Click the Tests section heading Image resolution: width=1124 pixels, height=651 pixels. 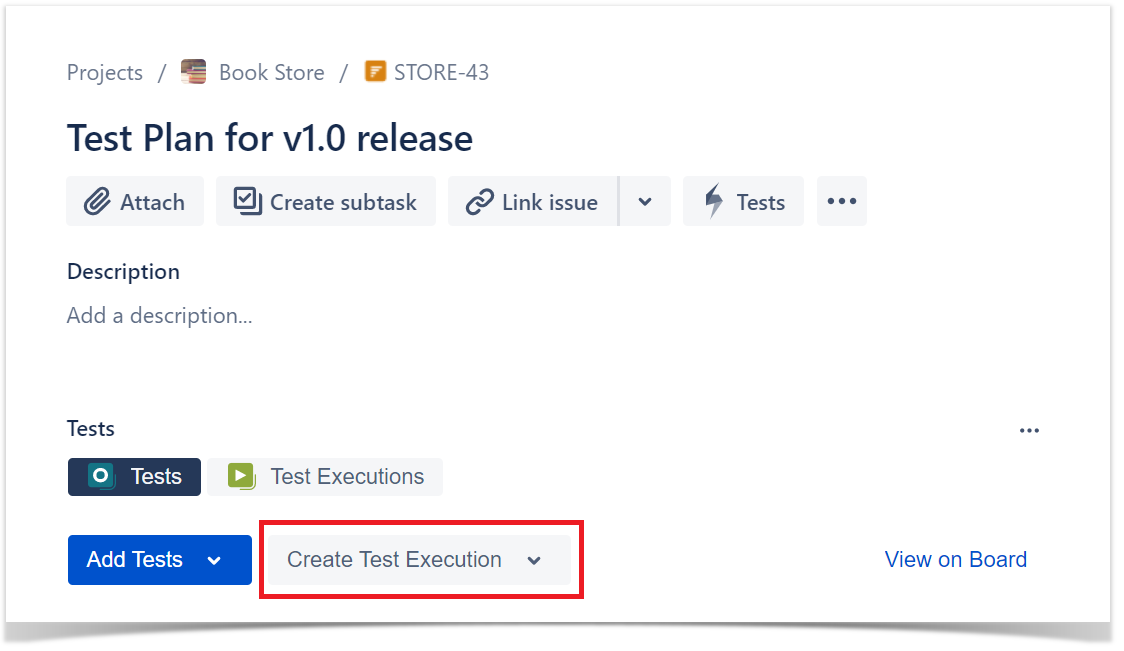click(91, 429)
